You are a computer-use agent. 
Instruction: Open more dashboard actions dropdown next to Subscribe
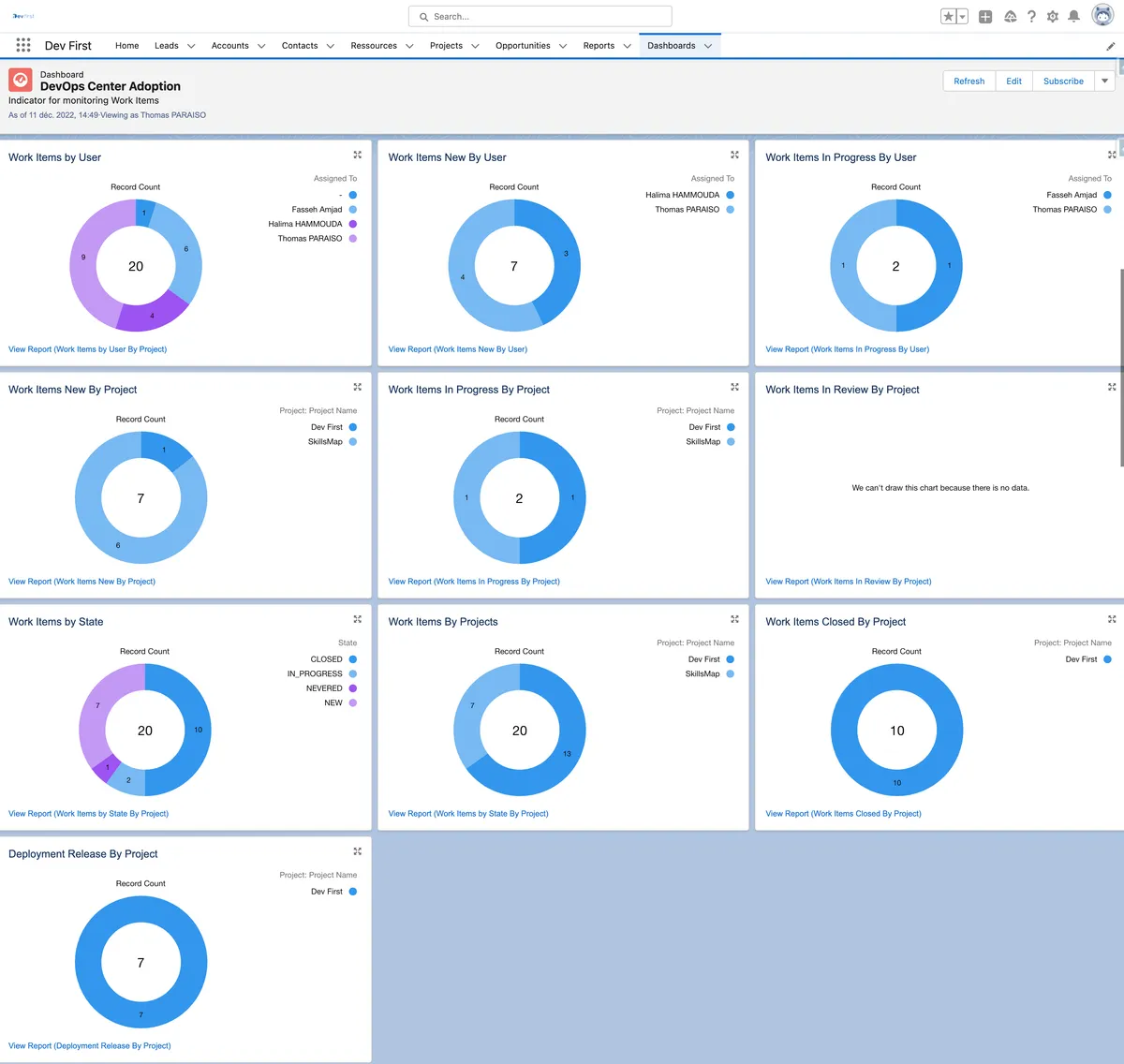coord(1105,81)
